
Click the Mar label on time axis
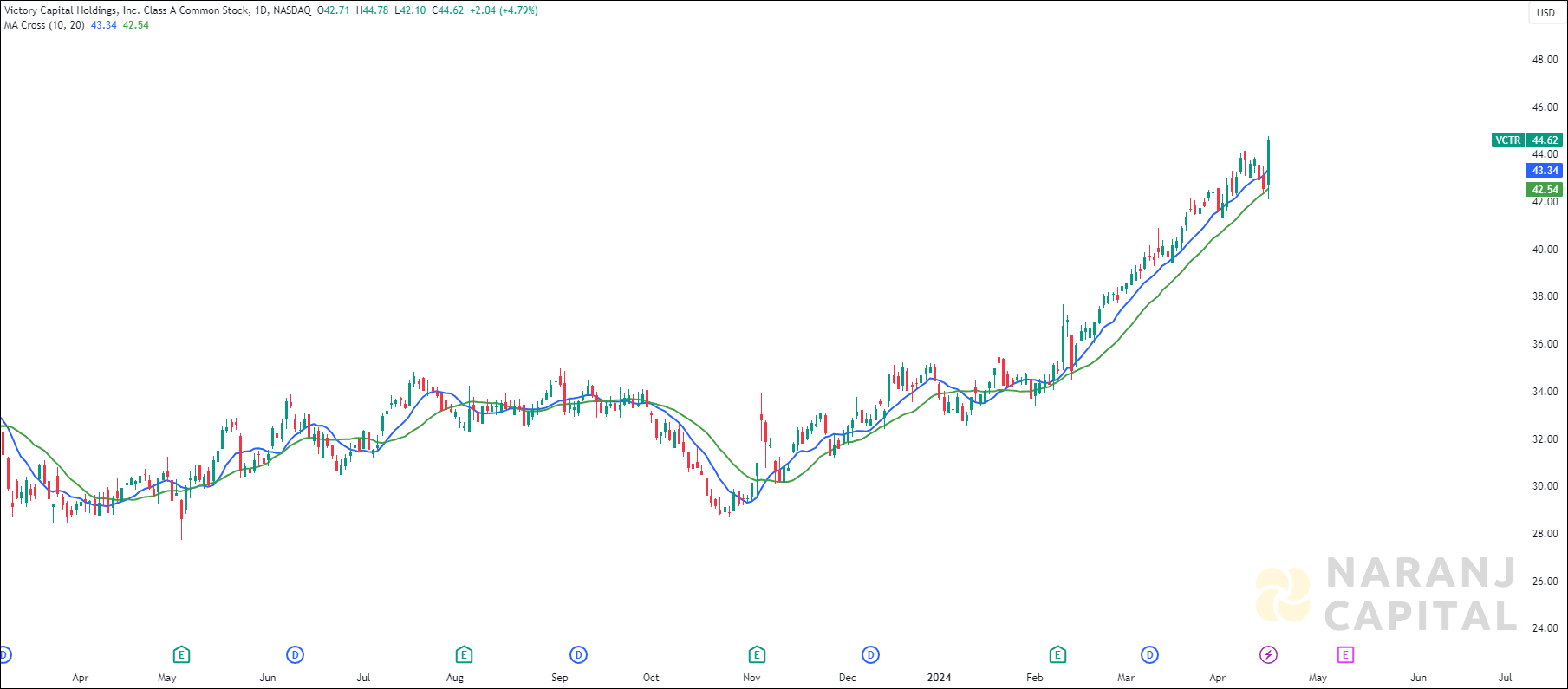click(x=1126, y=678)
